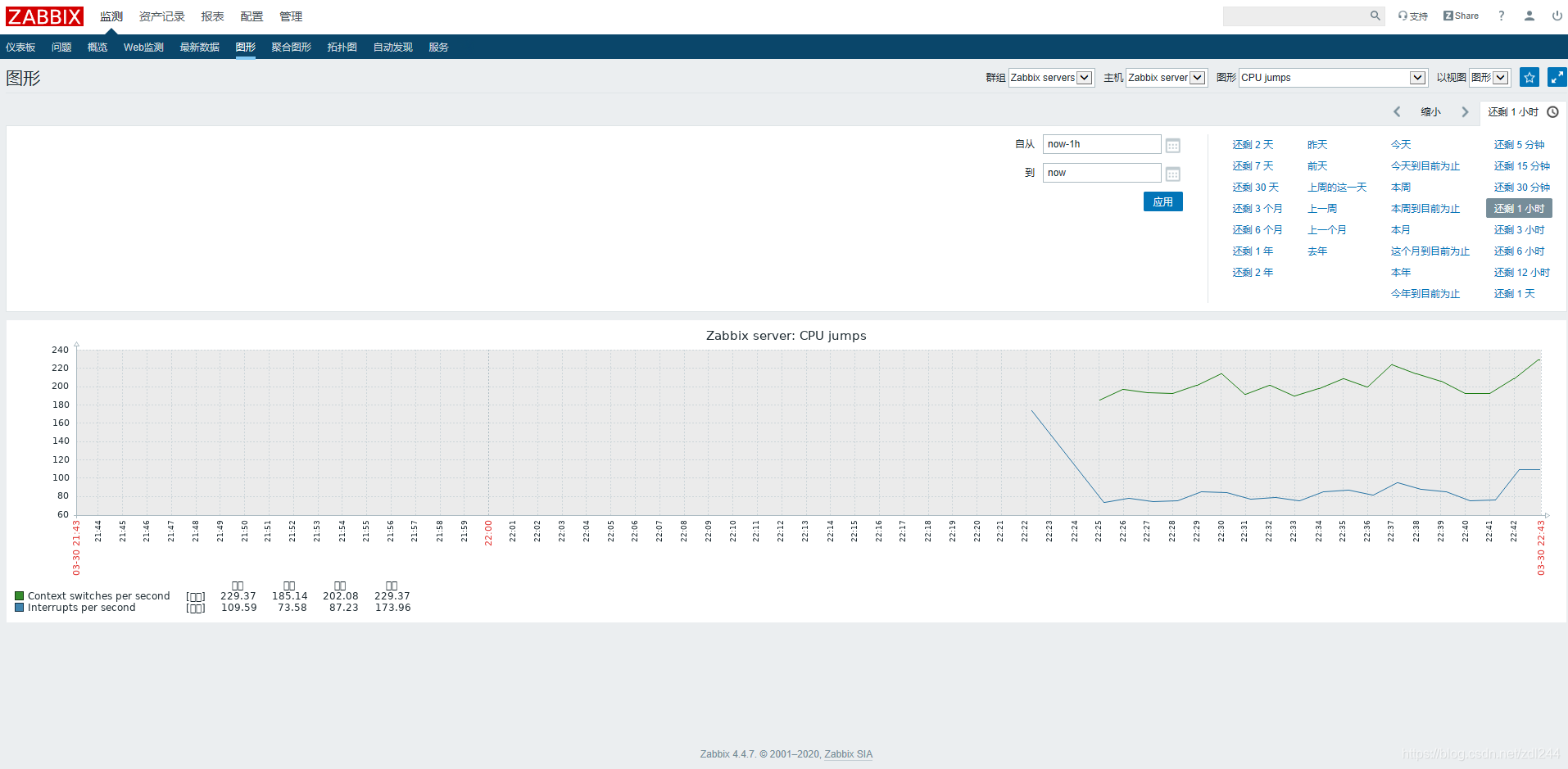Screen dimensions: 1568x769
Task: Click the Zoom out button
Action: pos(1431,112)
